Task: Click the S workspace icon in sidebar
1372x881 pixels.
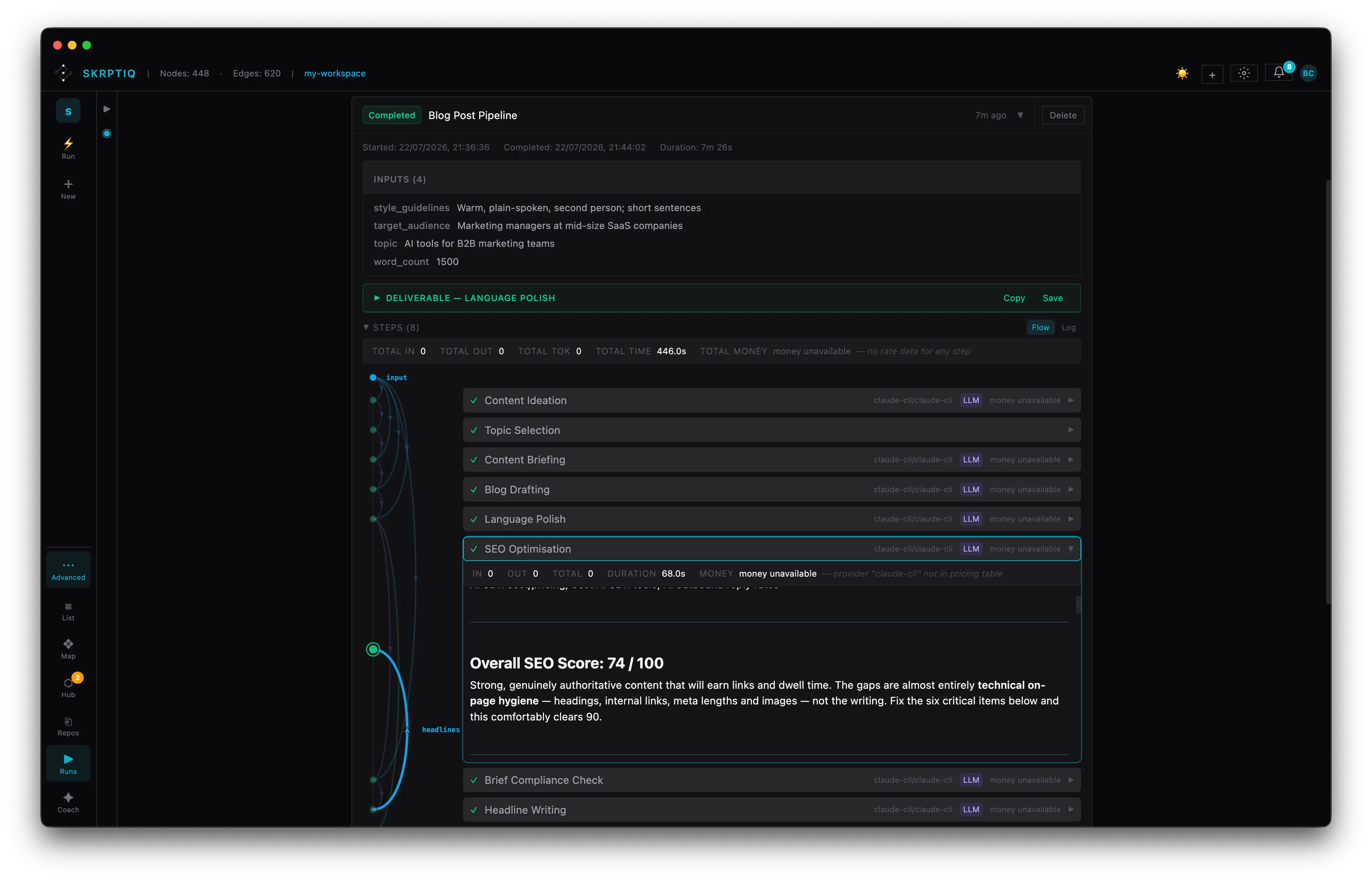Action: tap(68, 111)
